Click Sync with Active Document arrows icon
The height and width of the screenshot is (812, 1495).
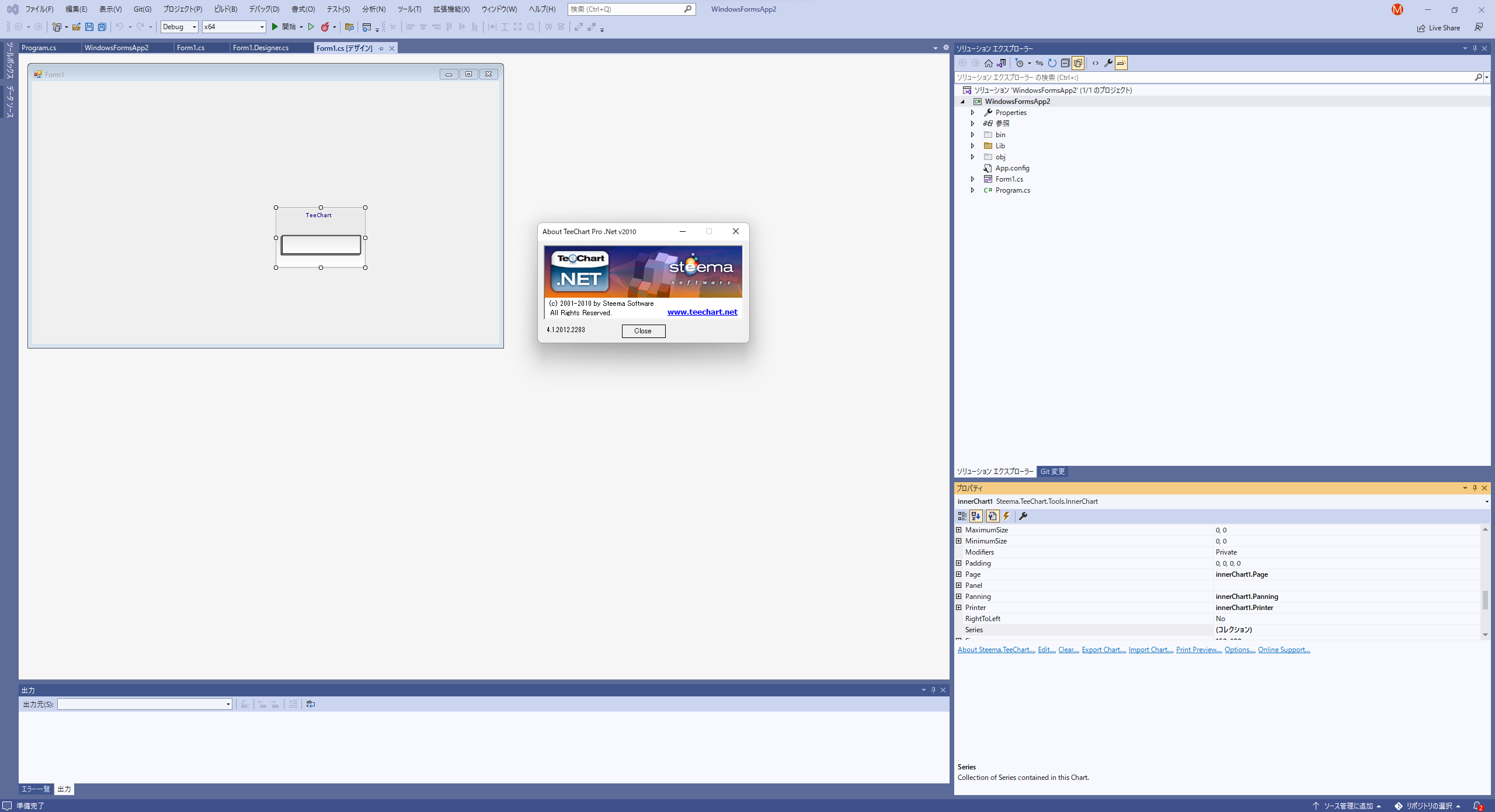(x=1039, y=63)
